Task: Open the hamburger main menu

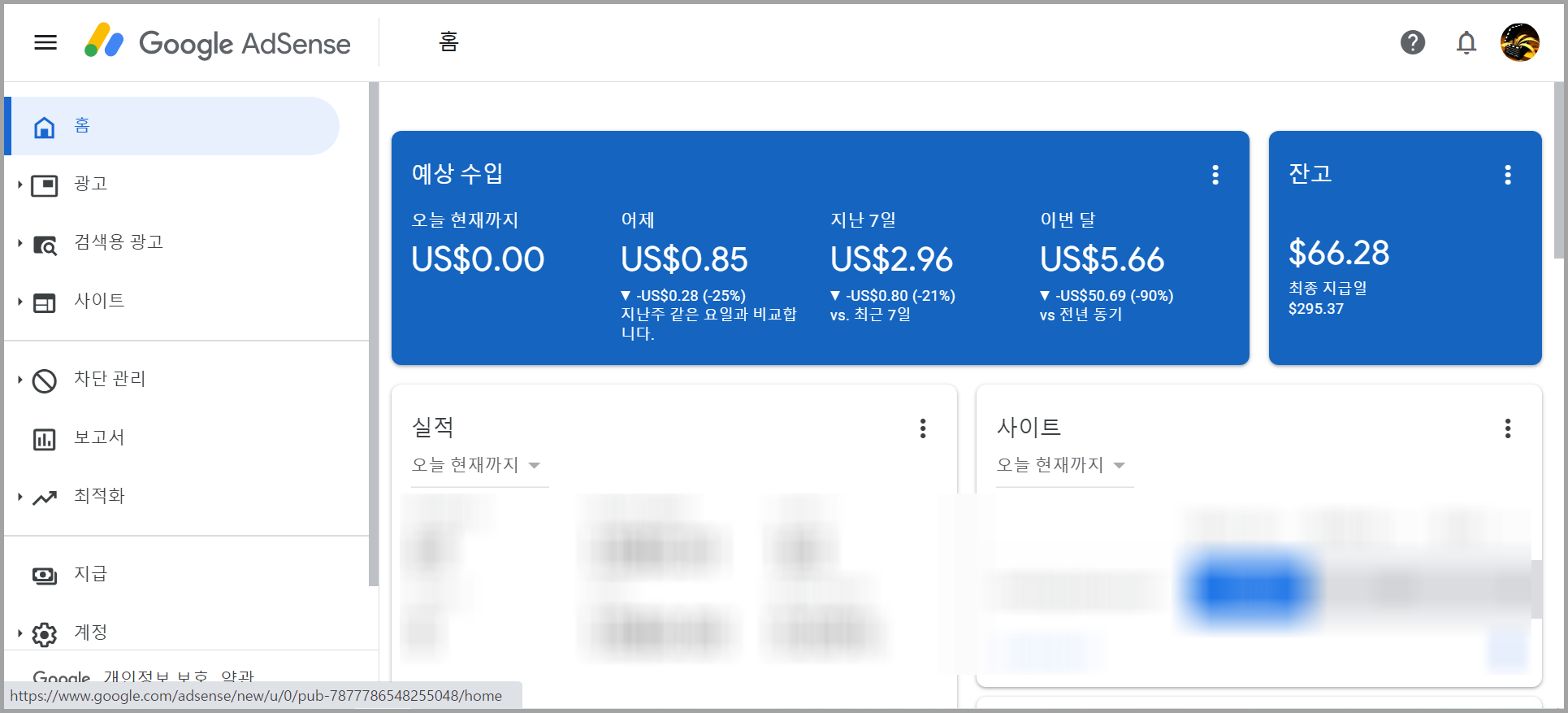Action: click(x=45, y=42)
